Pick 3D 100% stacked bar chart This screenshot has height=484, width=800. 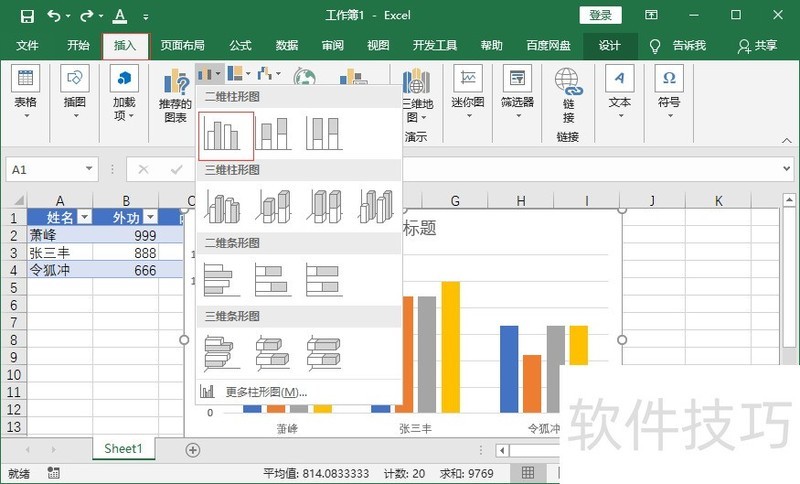coord(324,353)
